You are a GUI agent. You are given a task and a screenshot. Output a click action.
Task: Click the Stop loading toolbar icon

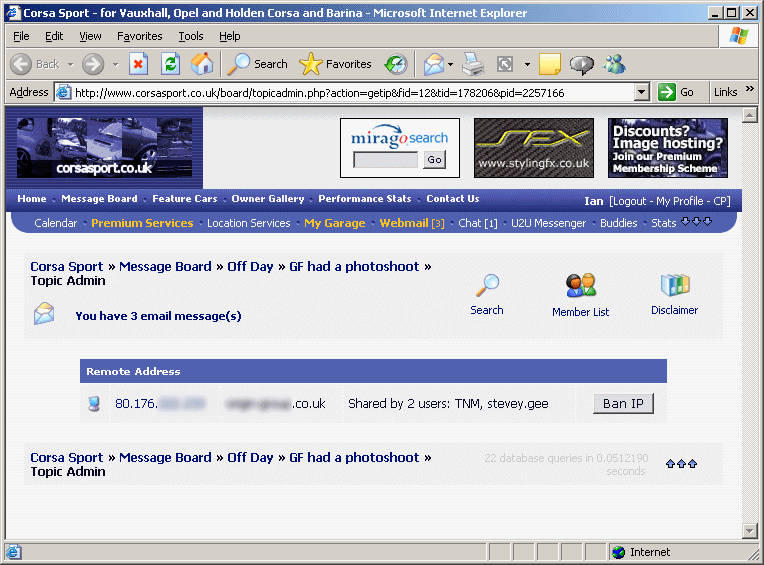click(x=139, y=64)
